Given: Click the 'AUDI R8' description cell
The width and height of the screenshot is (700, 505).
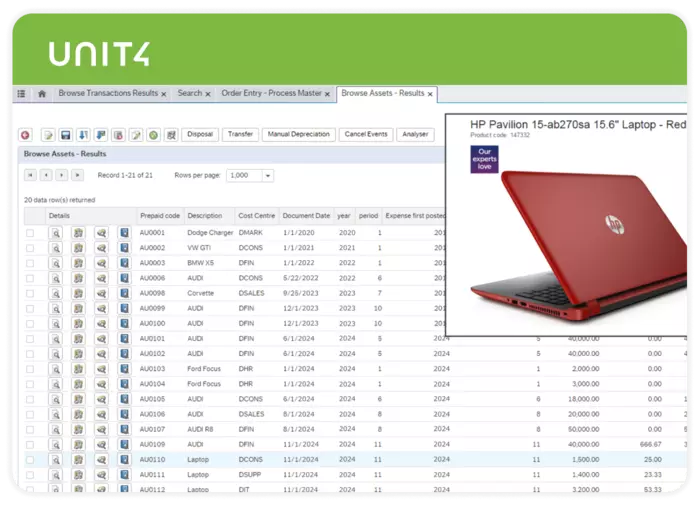Looking at the screenshot, I should click(200, 430).
